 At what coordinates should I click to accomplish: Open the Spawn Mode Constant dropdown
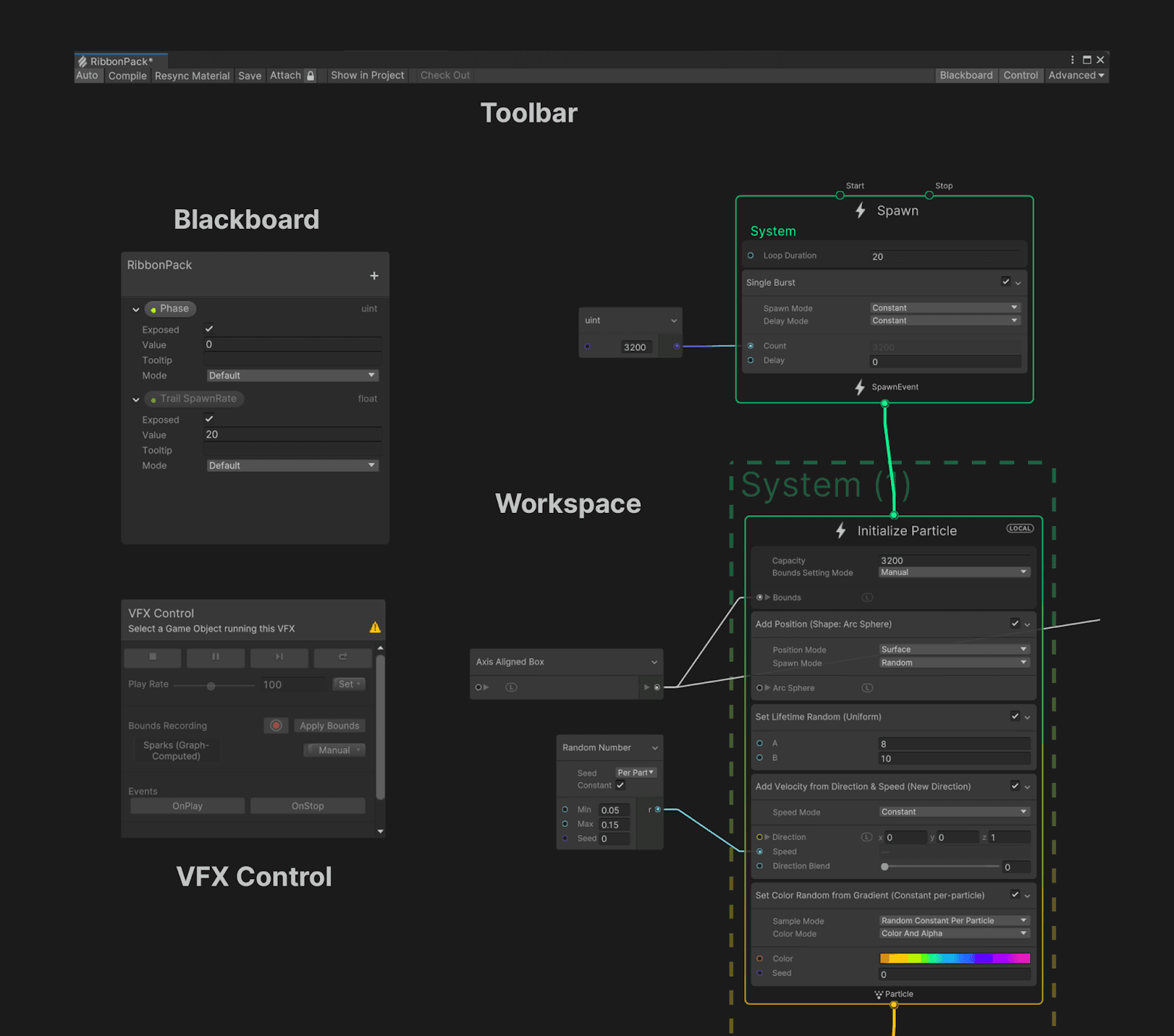944,307
